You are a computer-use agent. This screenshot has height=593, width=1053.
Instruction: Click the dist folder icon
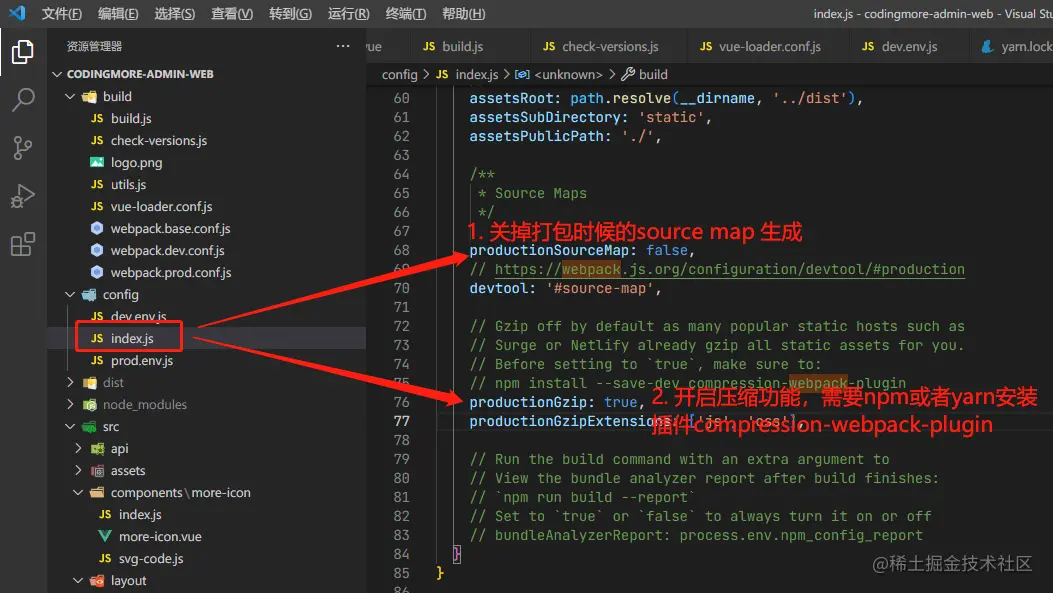[89, 382]
